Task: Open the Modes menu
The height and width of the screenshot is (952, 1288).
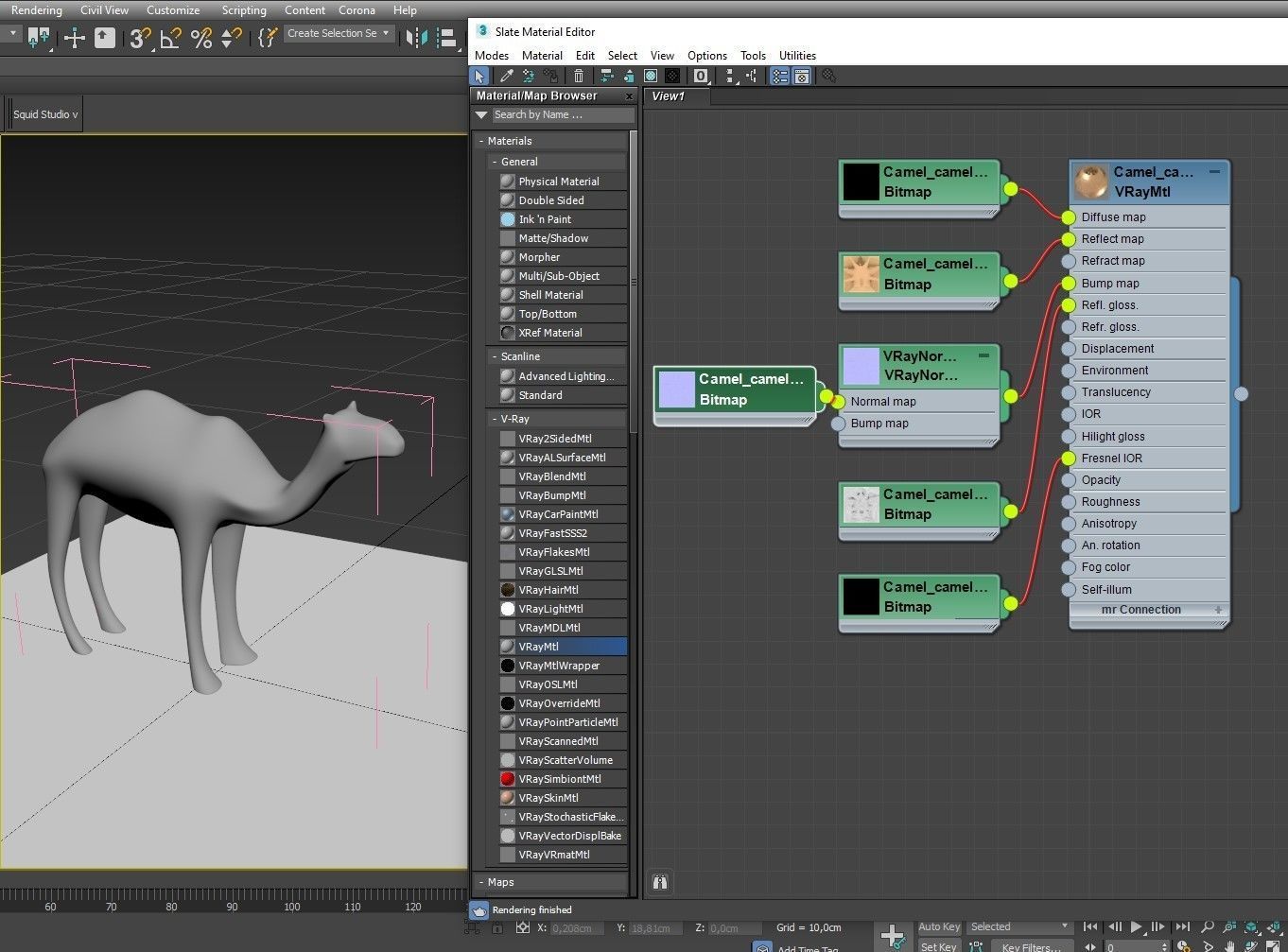Action: (x=492, y=56)
